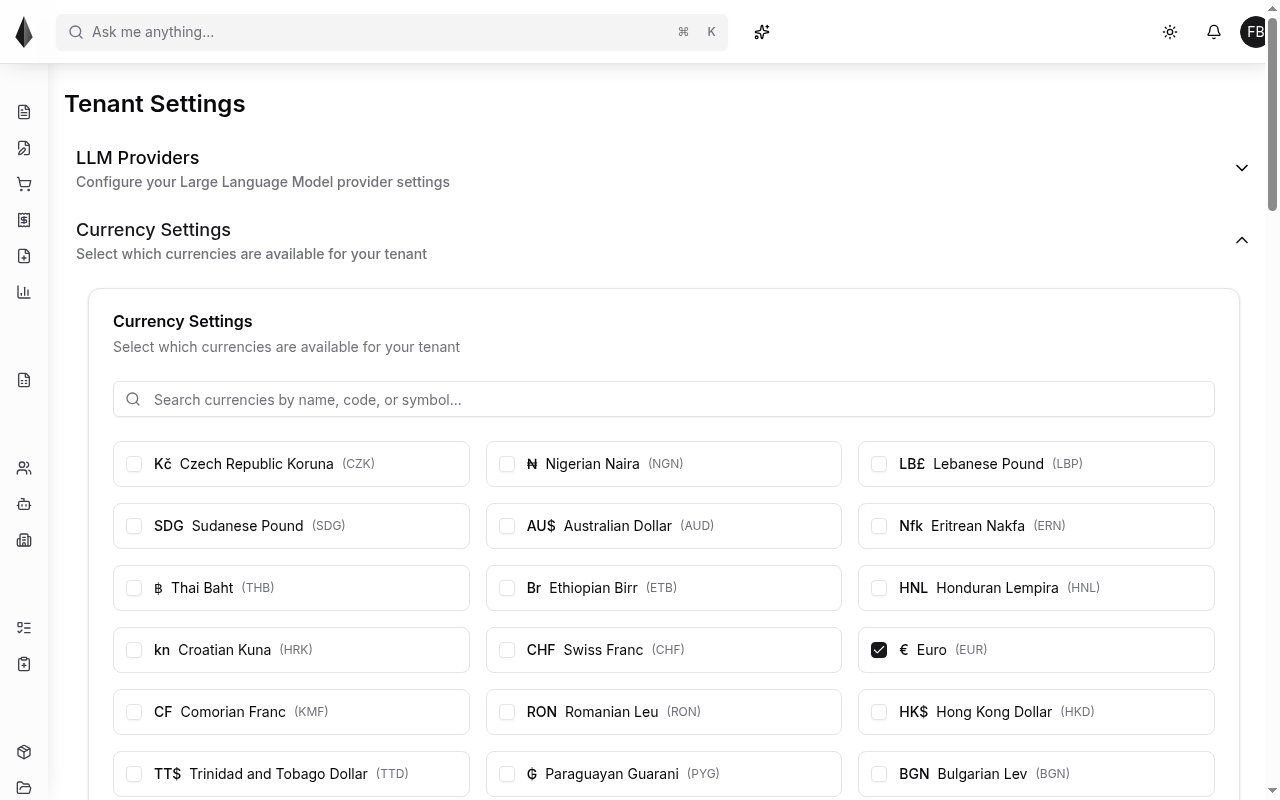Check the Sudanese Pound checkbox

click(134, 526)
